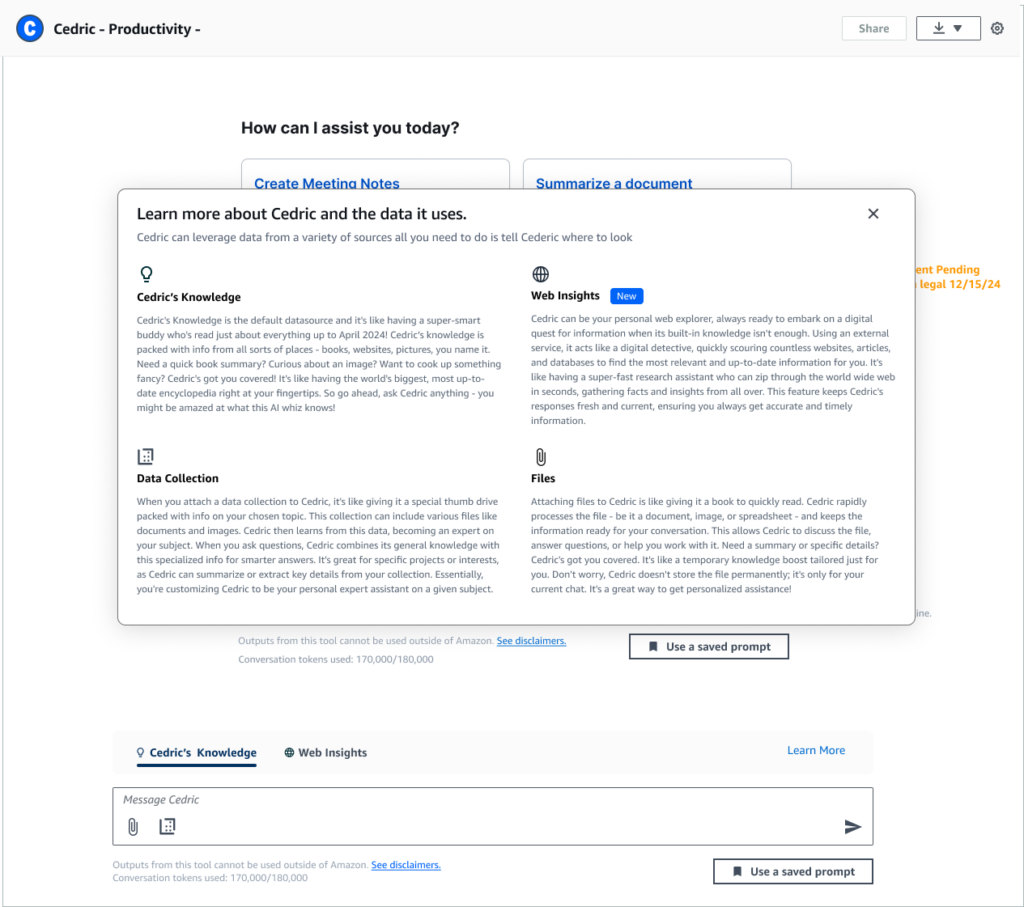Open See disclaimers link below the message box
This screenshot has width=1024, height=907.
(x=405, y=865)
